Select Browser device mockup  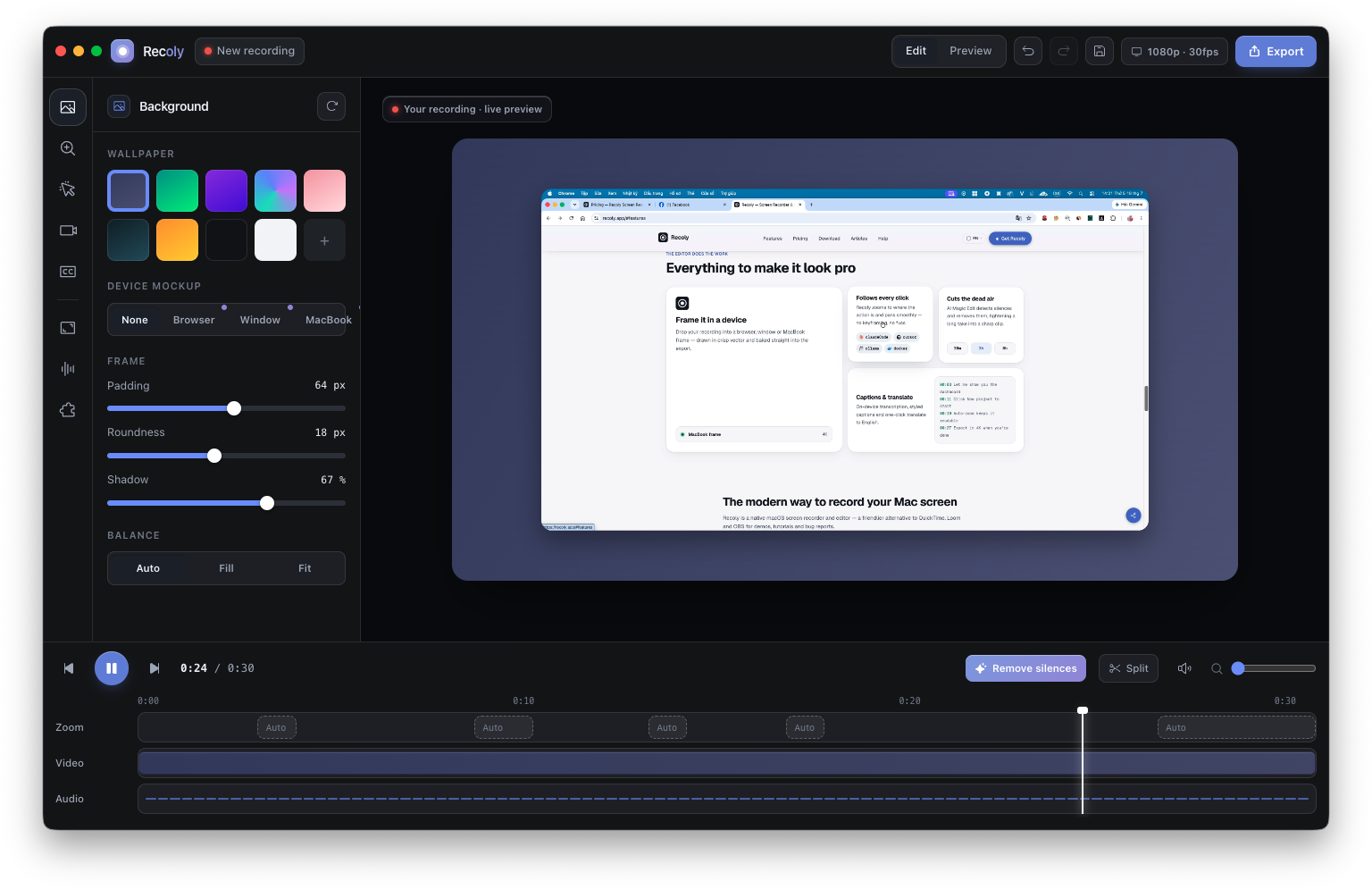pyautogui.click(x=194, y=320)
